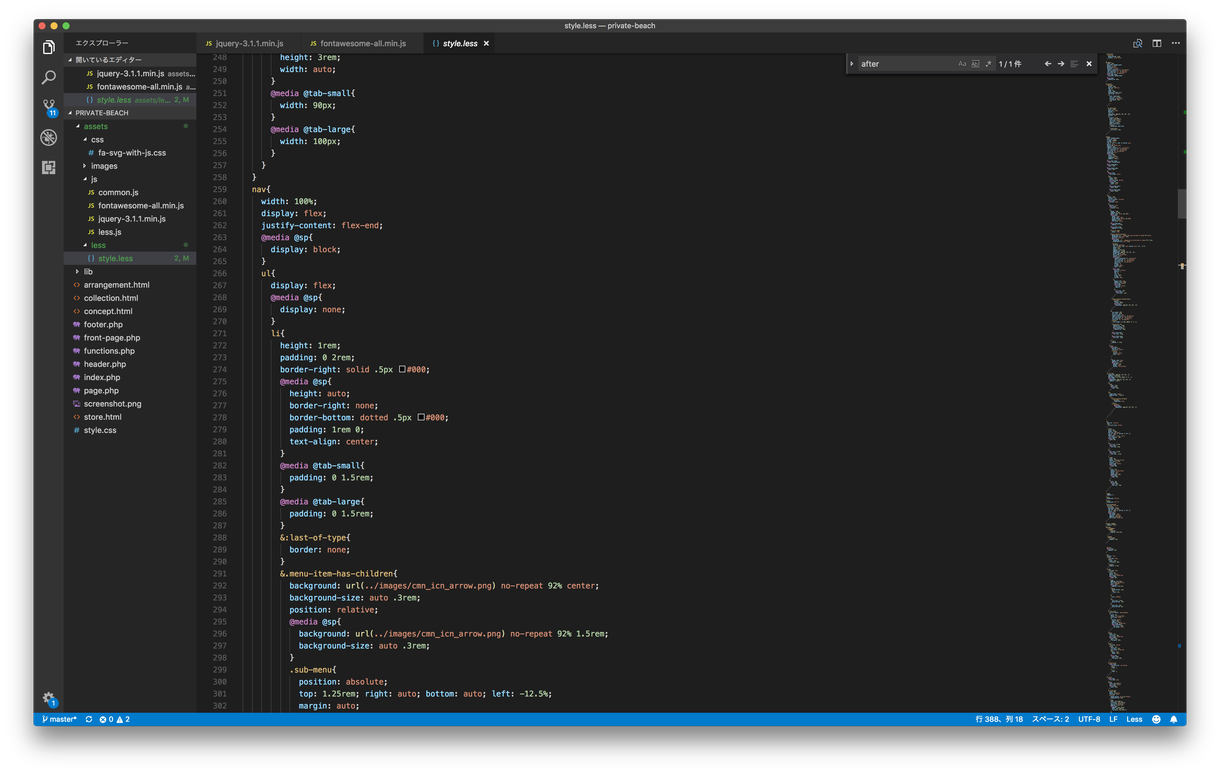Screen dimensions: 1220x774
Task: Click the synchronize changes icon in status bar
Action: coord(89,719)
